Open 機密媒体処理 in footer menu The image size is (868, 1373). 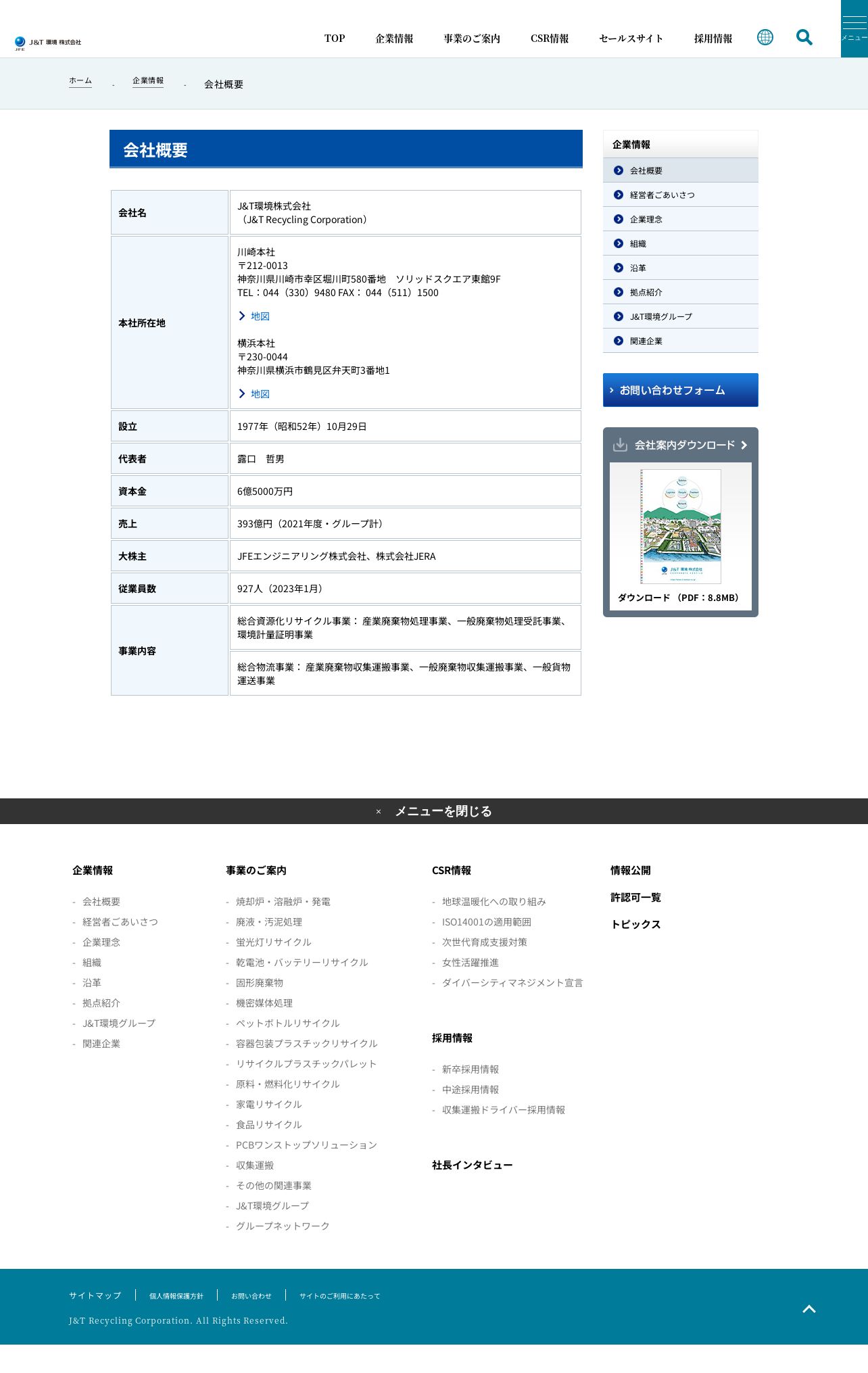(x=264, y=1003)
